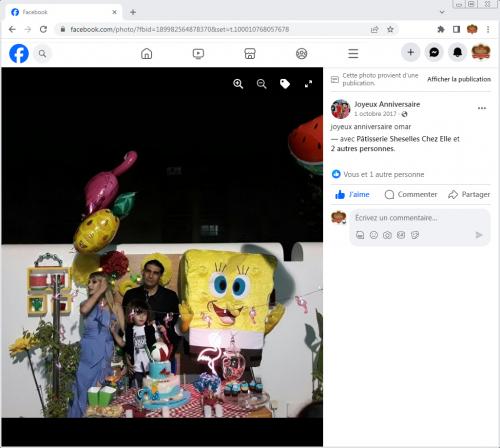Image resolution: width=500 pixels, height=448 pixels.
Task: Open account profile picture menu
Action: click(x=481, y=52)
